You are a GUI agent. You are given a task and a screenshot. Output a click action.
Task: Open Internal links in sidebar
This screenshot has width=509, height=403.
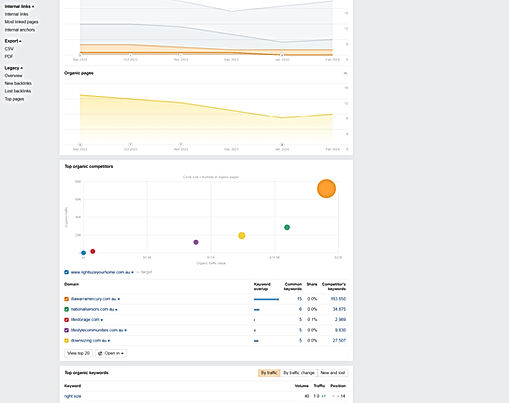point(16,14)
